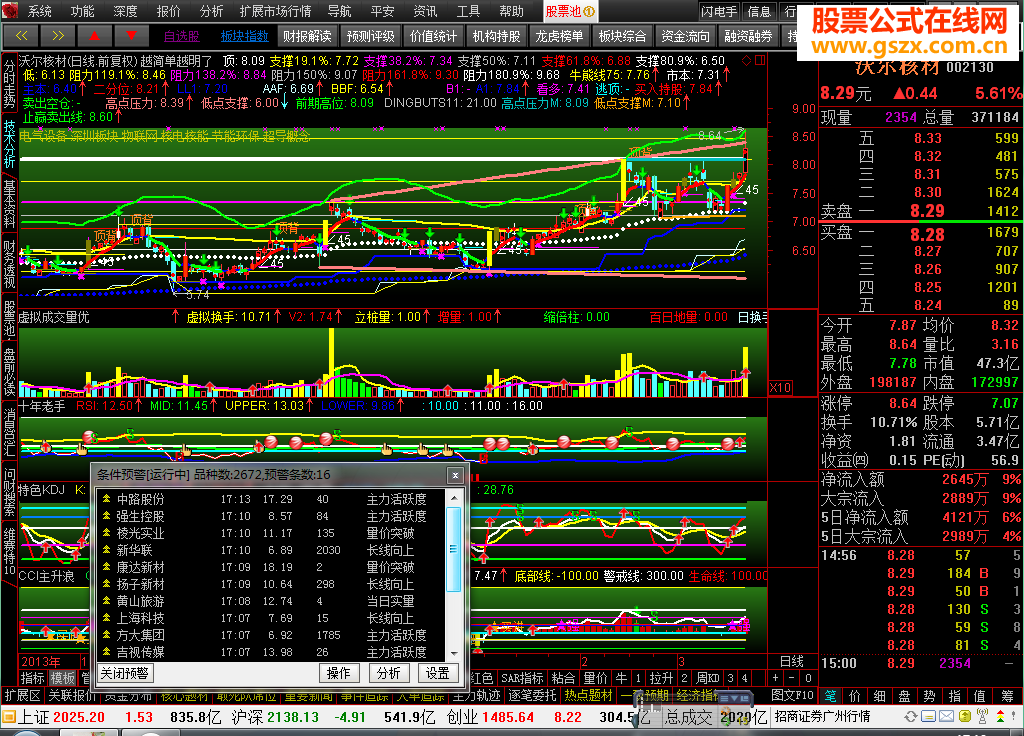Switch to the 技术分析 side tab
This screenshot has height=736, width=1024.
click(9, 144)
